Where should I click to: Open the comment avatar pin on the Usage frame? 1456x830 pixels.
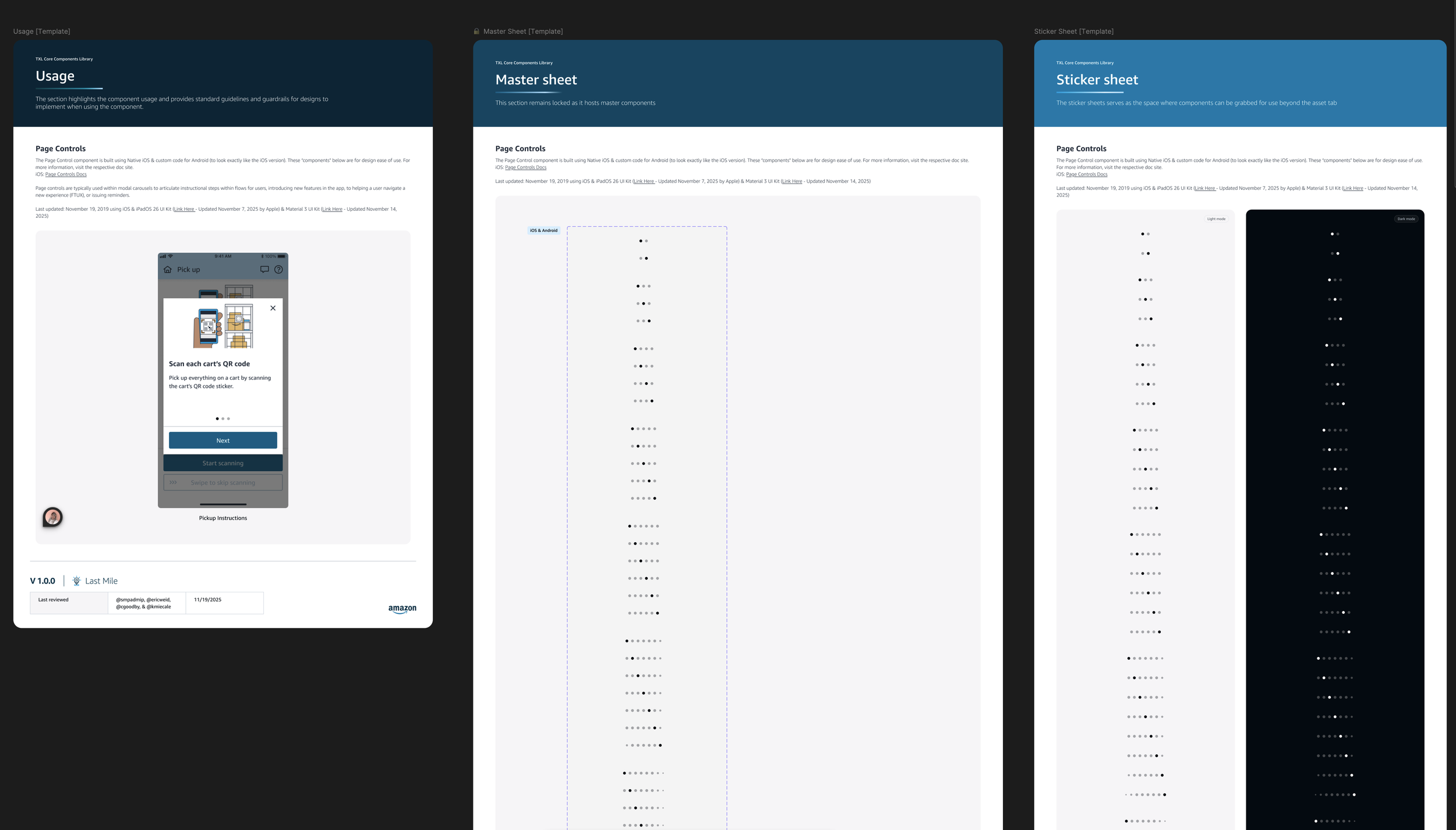(52, 517)
